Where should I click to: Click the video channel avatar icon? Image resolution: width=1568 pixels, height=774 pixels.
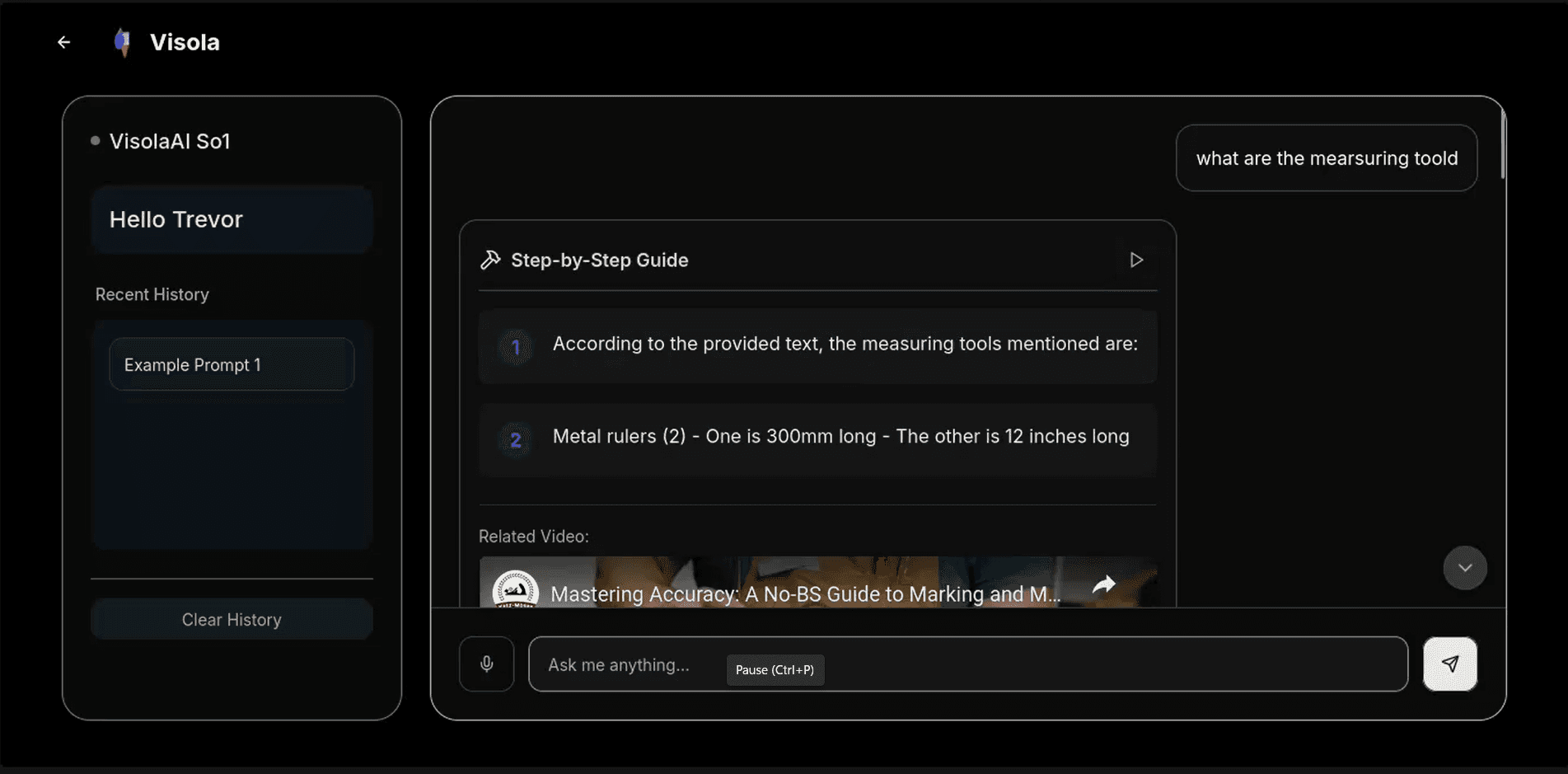(516, 591)
